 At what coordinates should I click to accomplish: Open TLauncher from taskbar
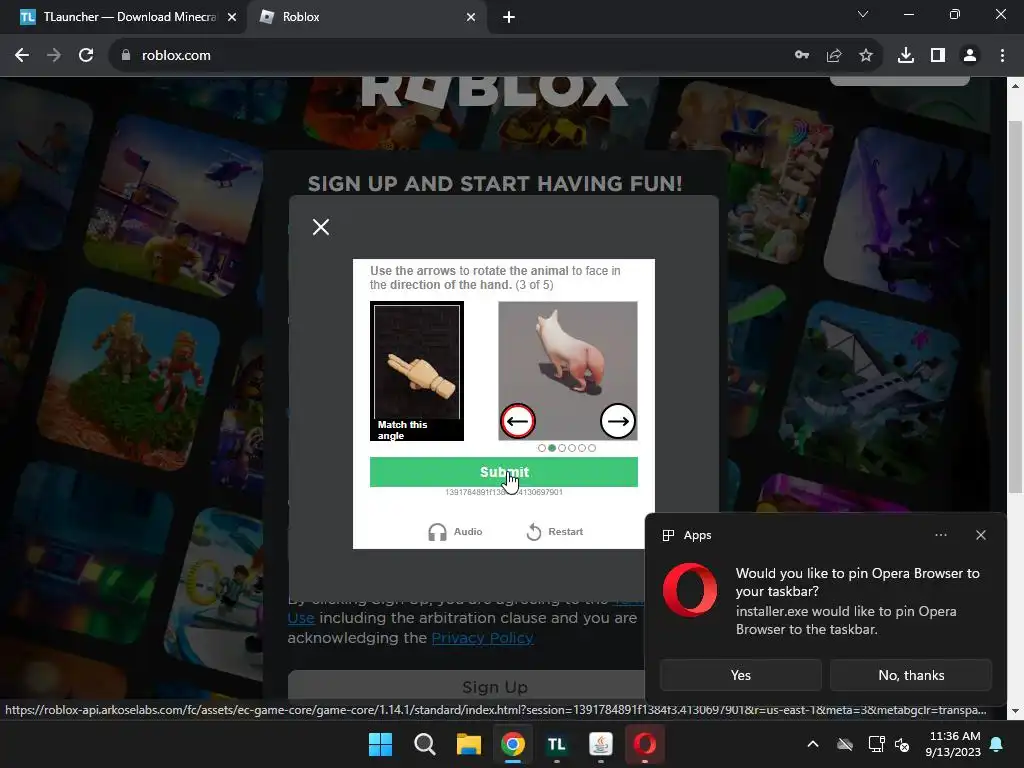point(556,744)
